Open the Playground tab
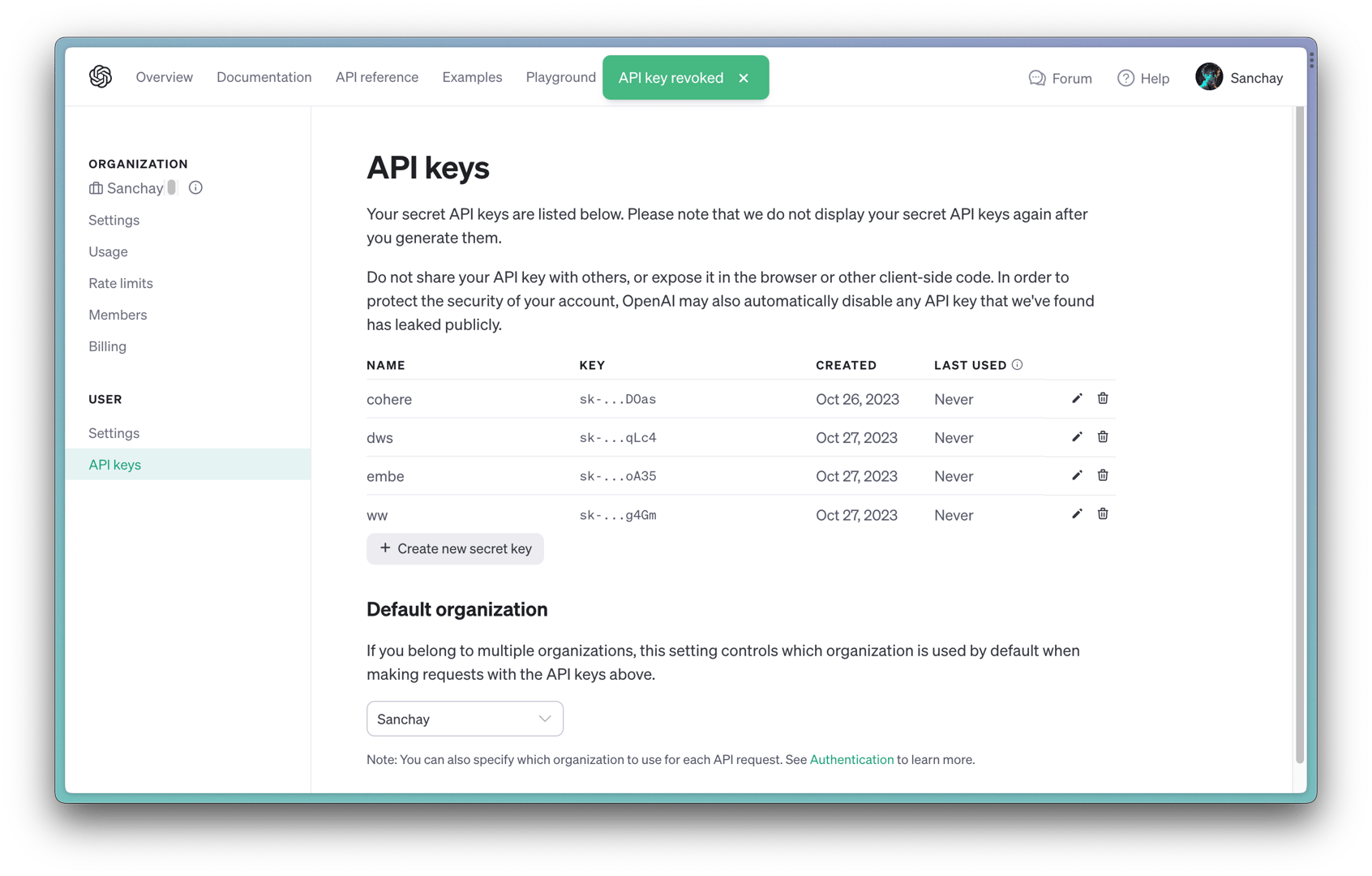Screen dimensions: 1372x876 pyautogui.click(x=561, y=77)
